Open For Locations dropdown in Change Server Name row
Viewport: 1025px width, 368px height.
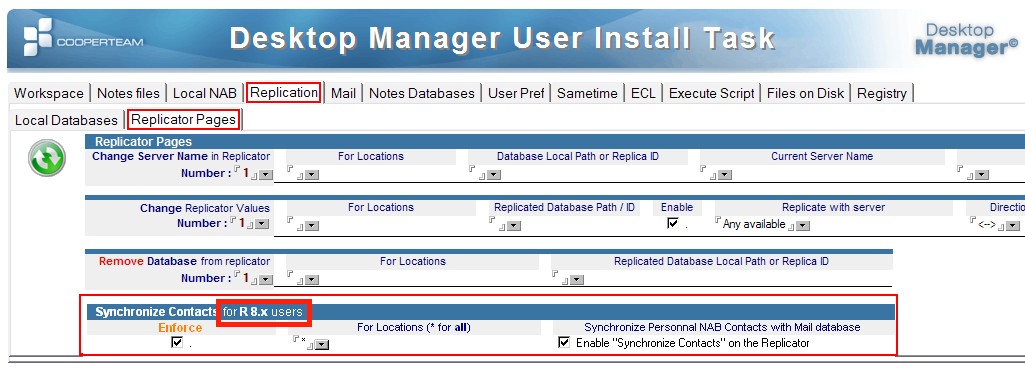(x=312, y=175)
